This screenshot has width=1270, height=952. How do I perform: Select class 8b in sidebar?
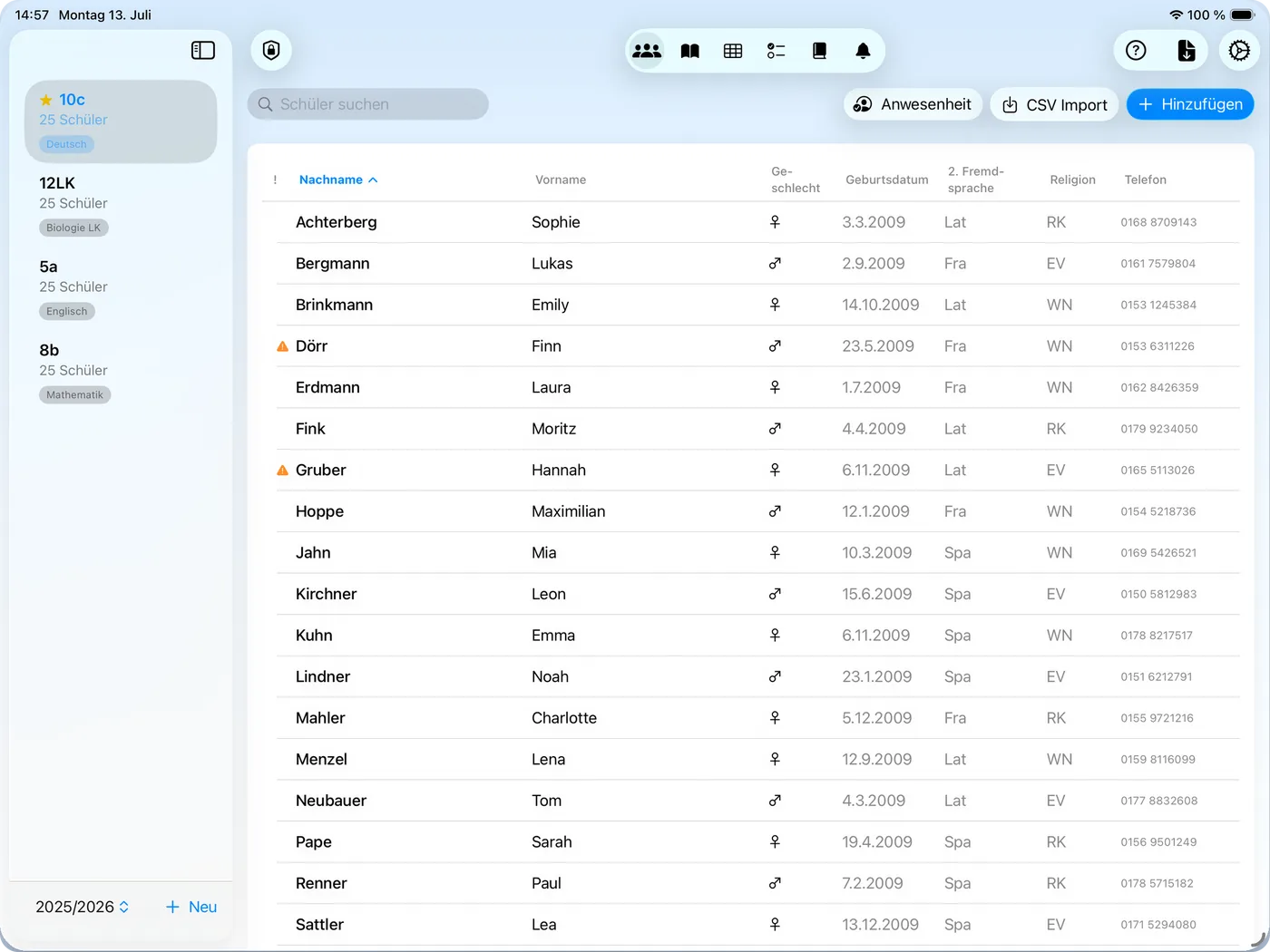point(121,372)
